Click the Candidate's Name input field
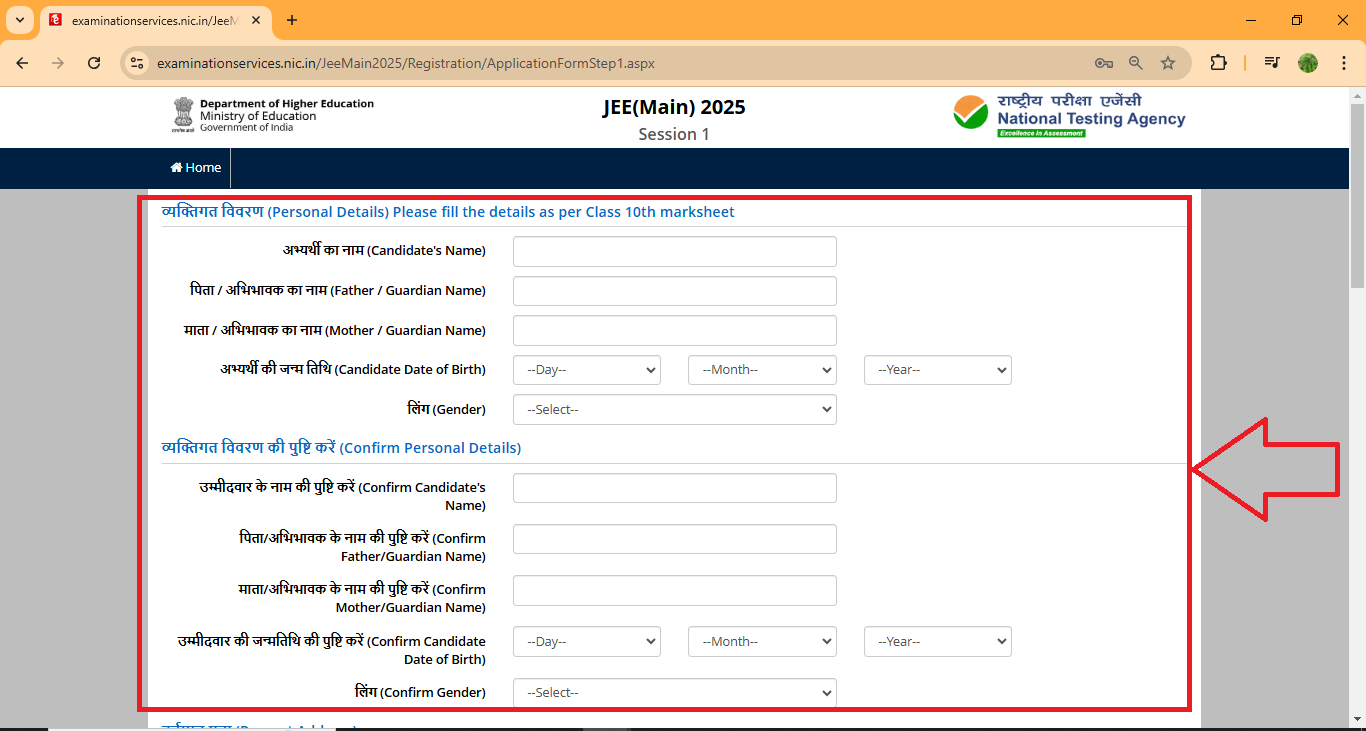Screen dimensions: 1366x731 [x=674, y=251]
